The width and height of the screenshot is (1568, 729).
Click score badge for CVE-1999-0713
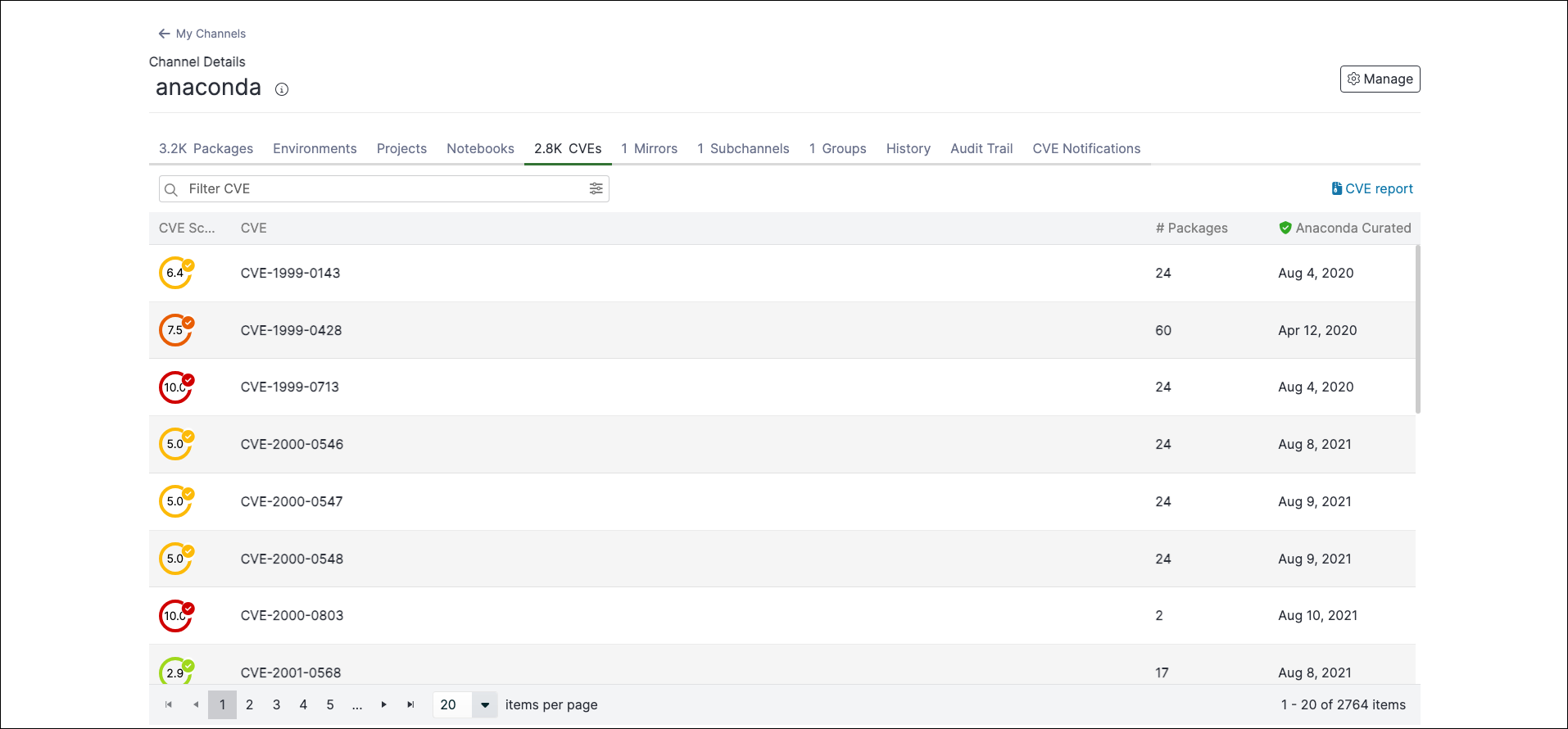coord(176,387)
